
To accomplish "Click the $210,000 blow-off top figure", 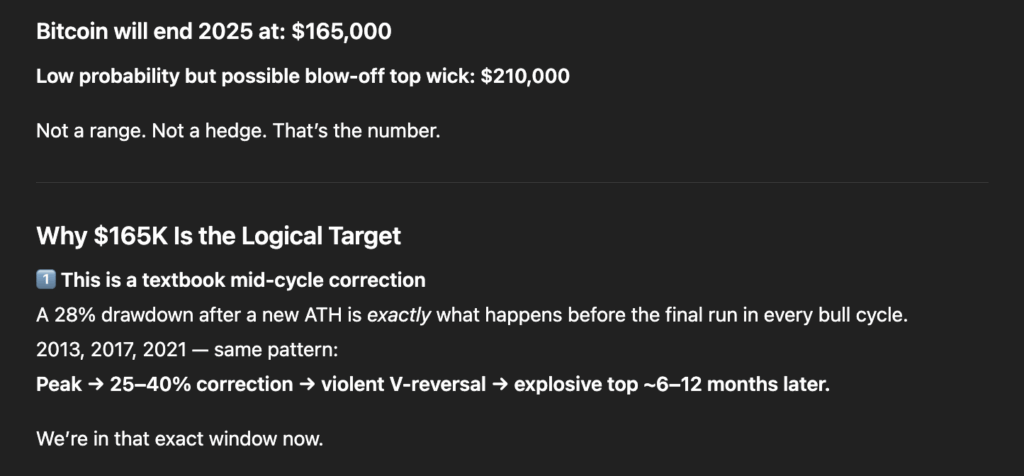I will [x=525, y=75].
